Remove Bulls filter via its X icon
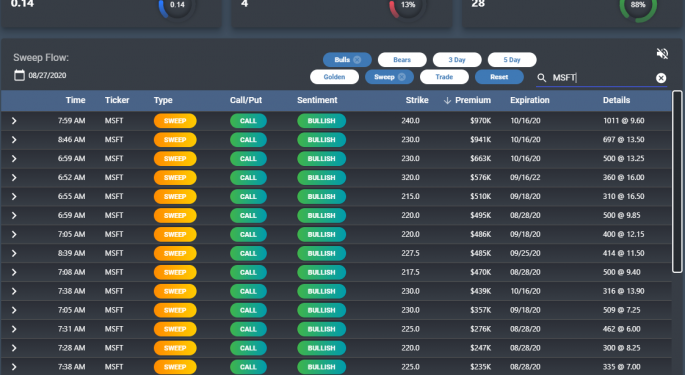Screen dimensions: 685x375 tap(357, 60)
